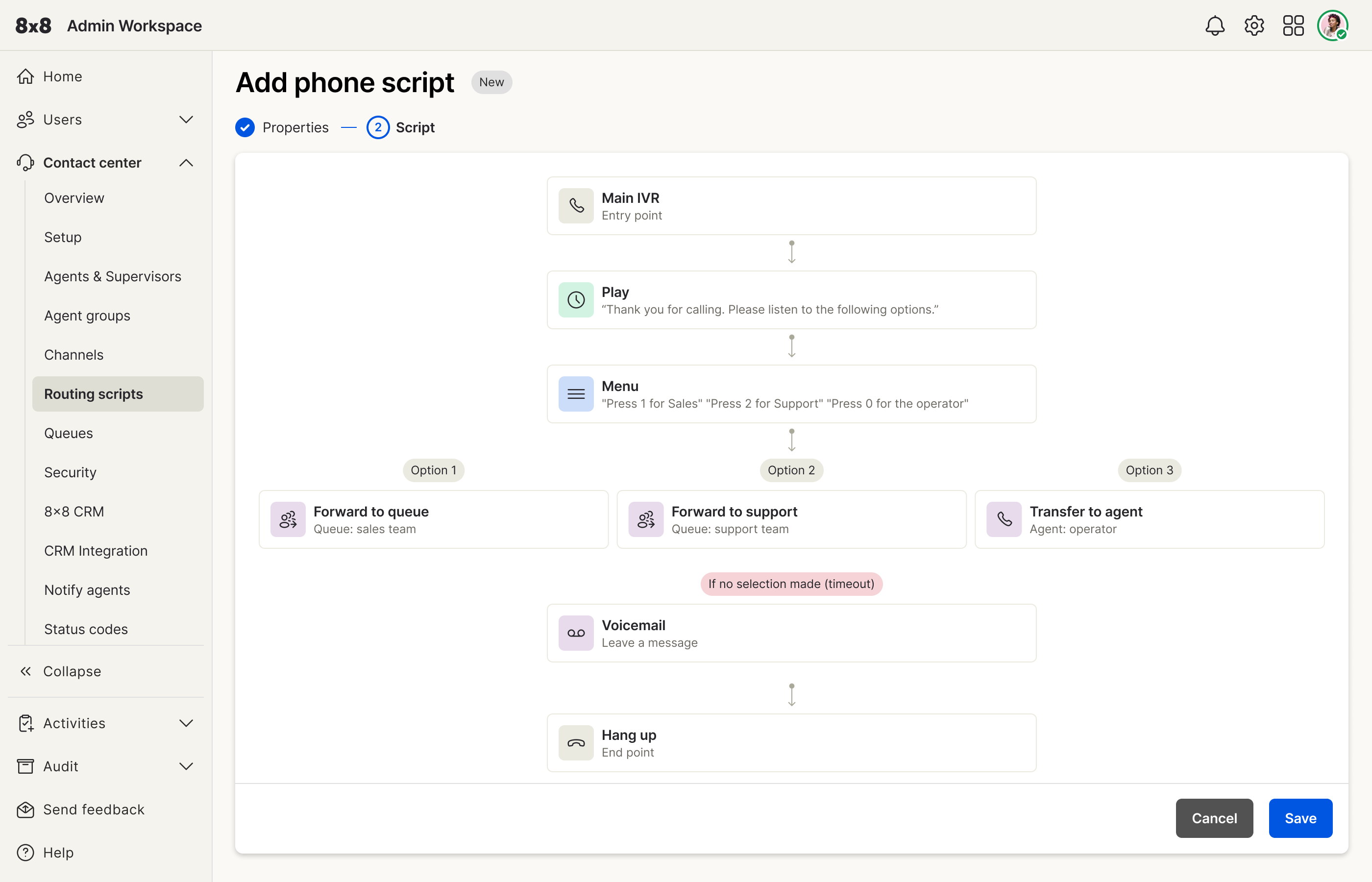The image size is (1372, 882).
Task: Open the settings gear
Action: [1254, 26]
